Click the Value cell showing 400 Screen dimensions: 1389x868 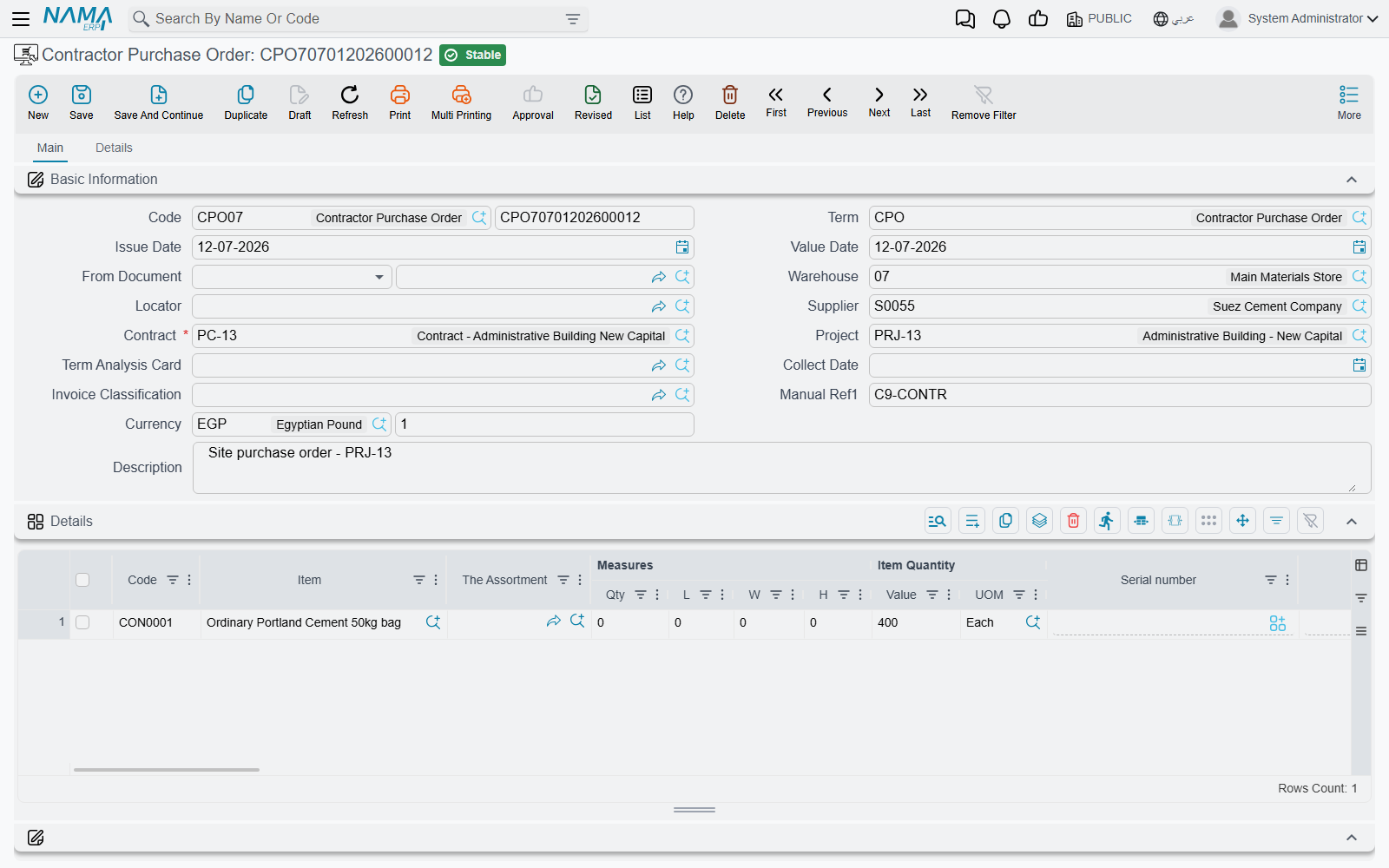tap(916, 622)
